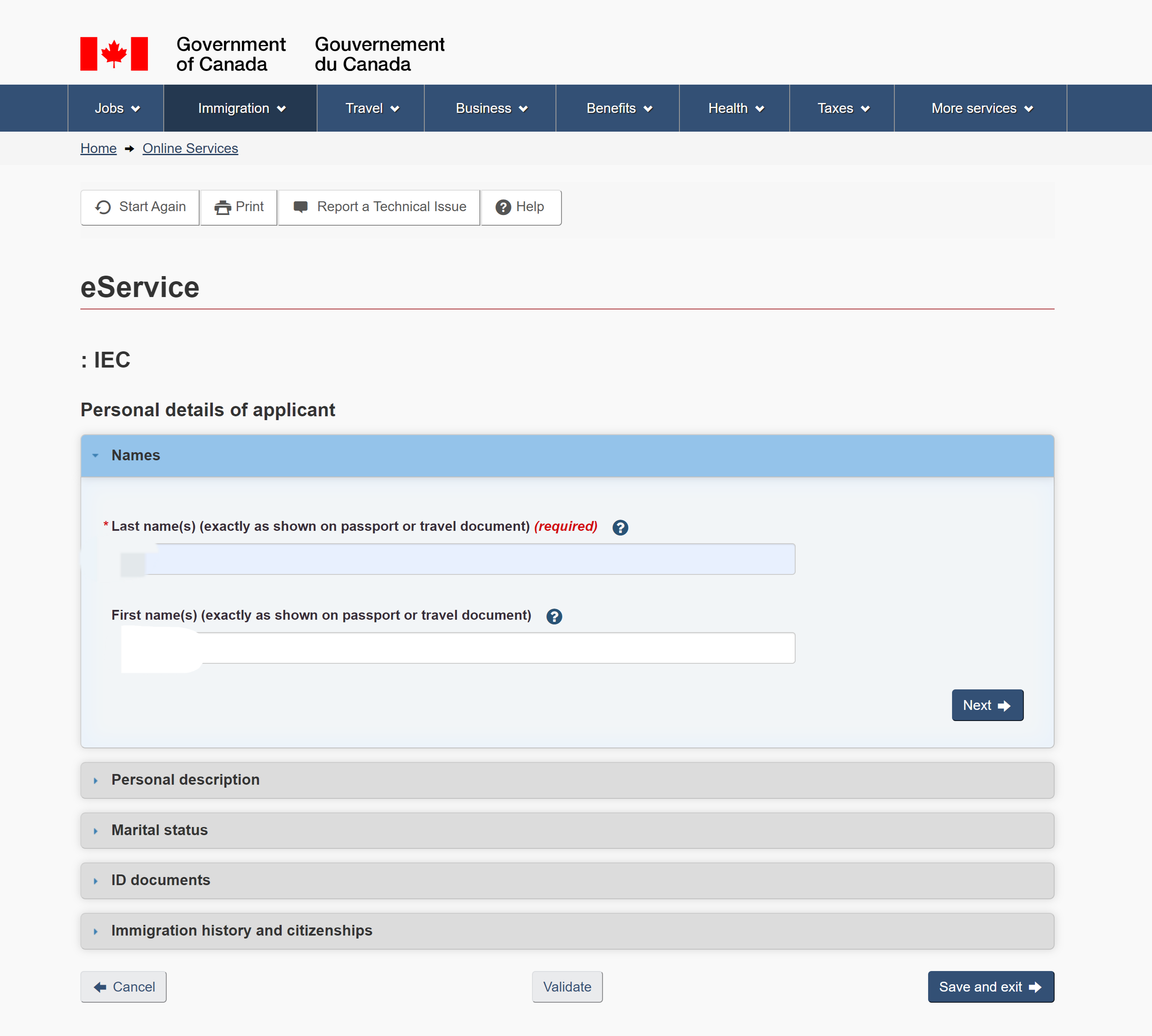1152x1036 pixels.
Task: Click the help icon beside Last name field
Action: (x=620, y=527)
